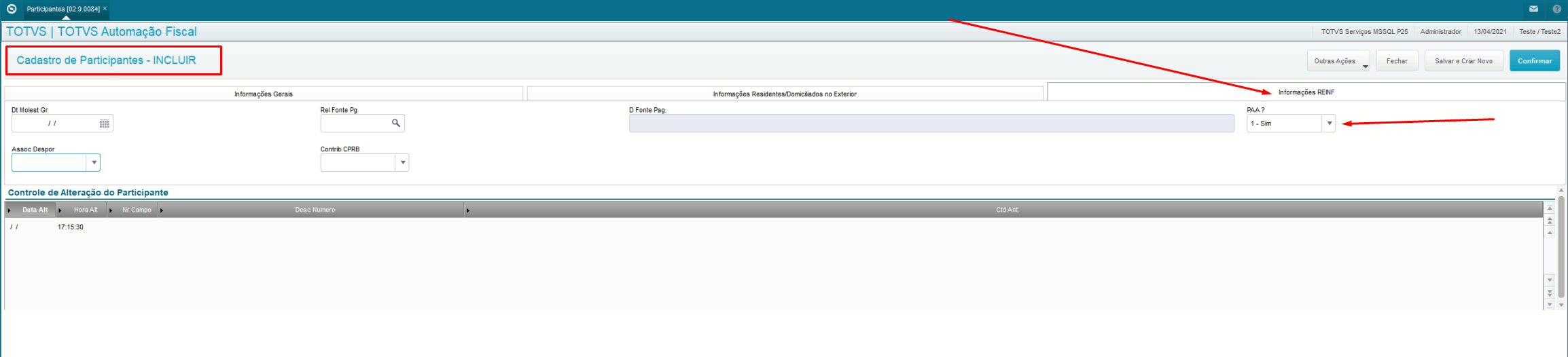Click TOTVS Serviços MSSQL P25 label
Viewport: 1568px width, 357px height.
1364,32
